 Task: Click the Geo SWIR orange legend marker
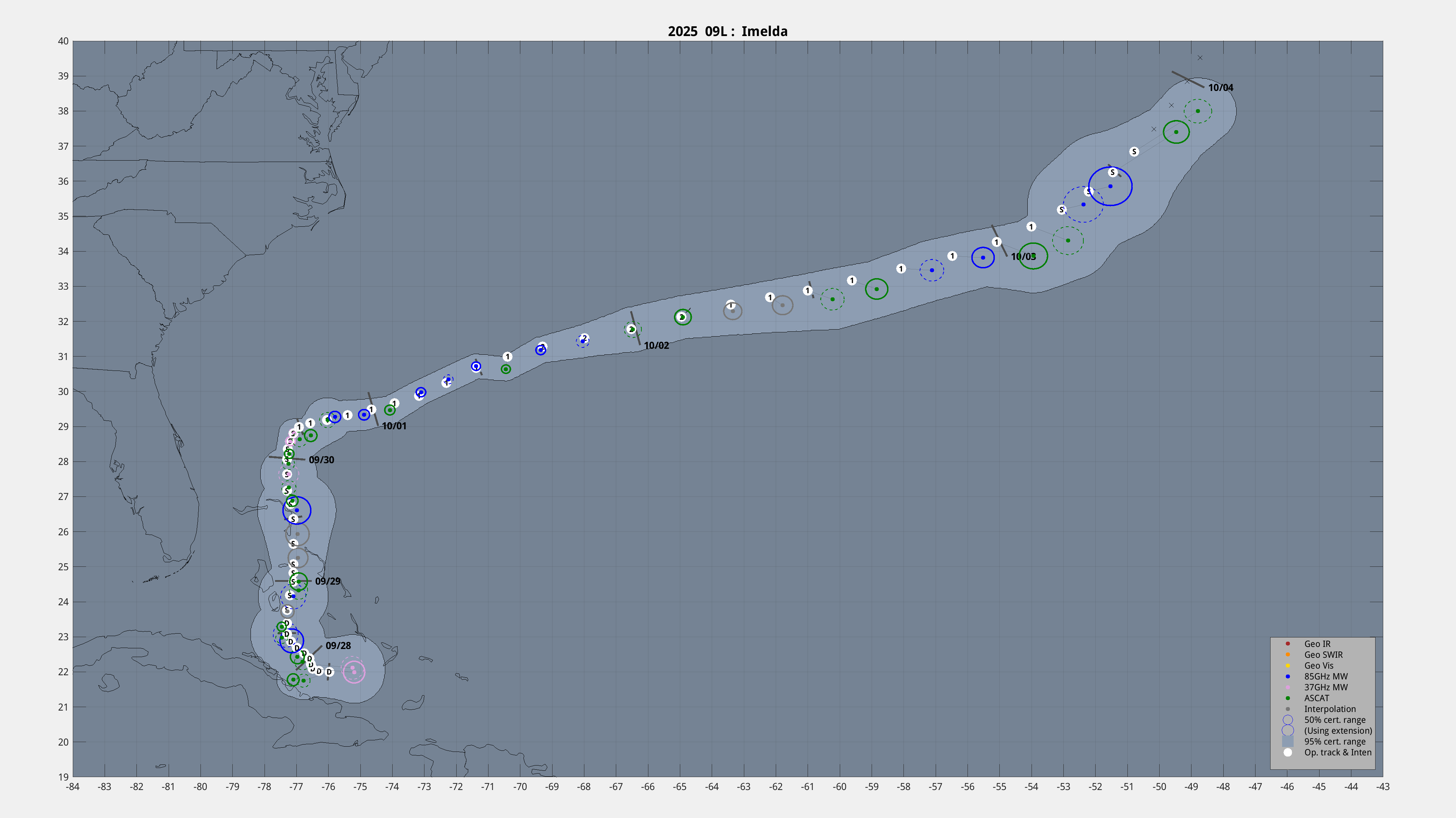pos(1288,654)
